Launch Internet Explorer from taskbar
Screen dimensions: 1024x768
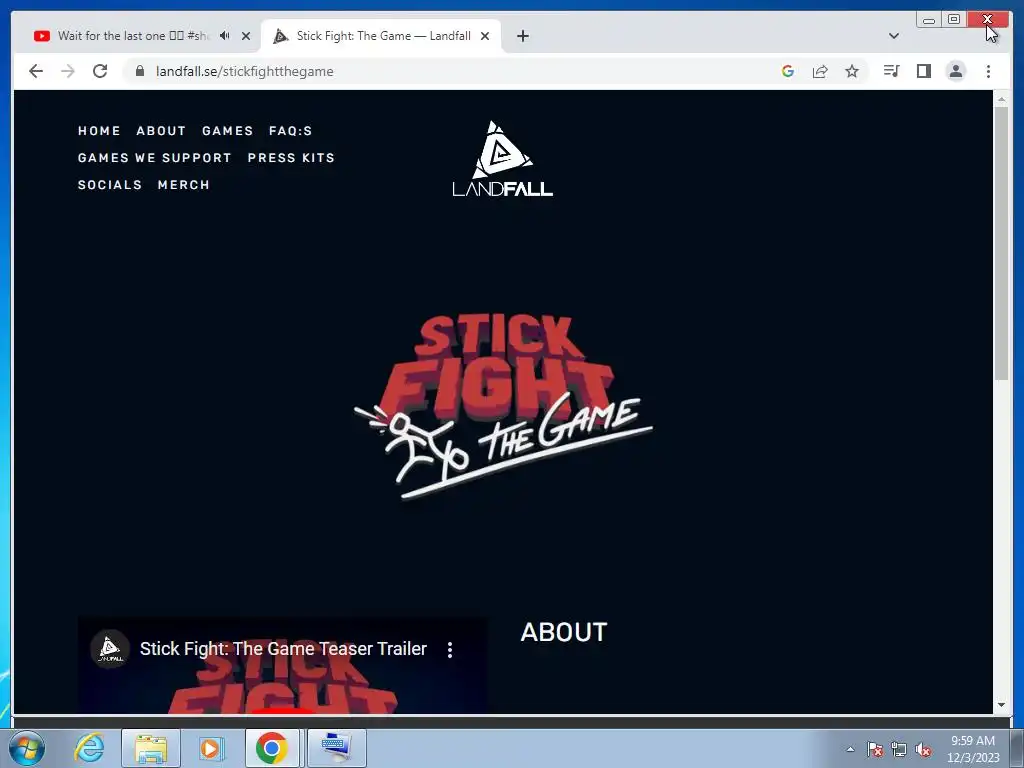click(89, 748)
